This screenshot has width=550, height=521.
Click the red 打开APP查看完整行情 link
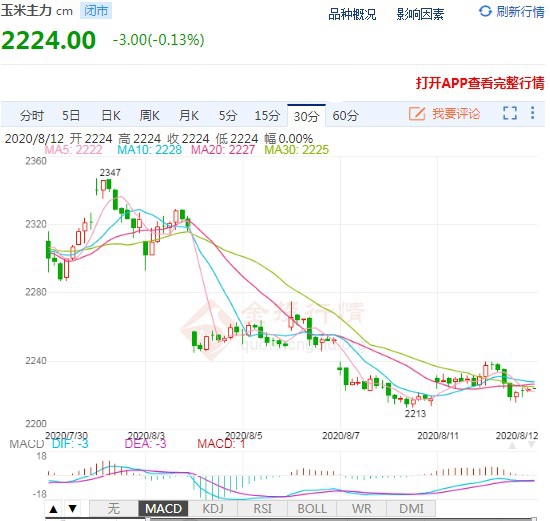[480, 83]
